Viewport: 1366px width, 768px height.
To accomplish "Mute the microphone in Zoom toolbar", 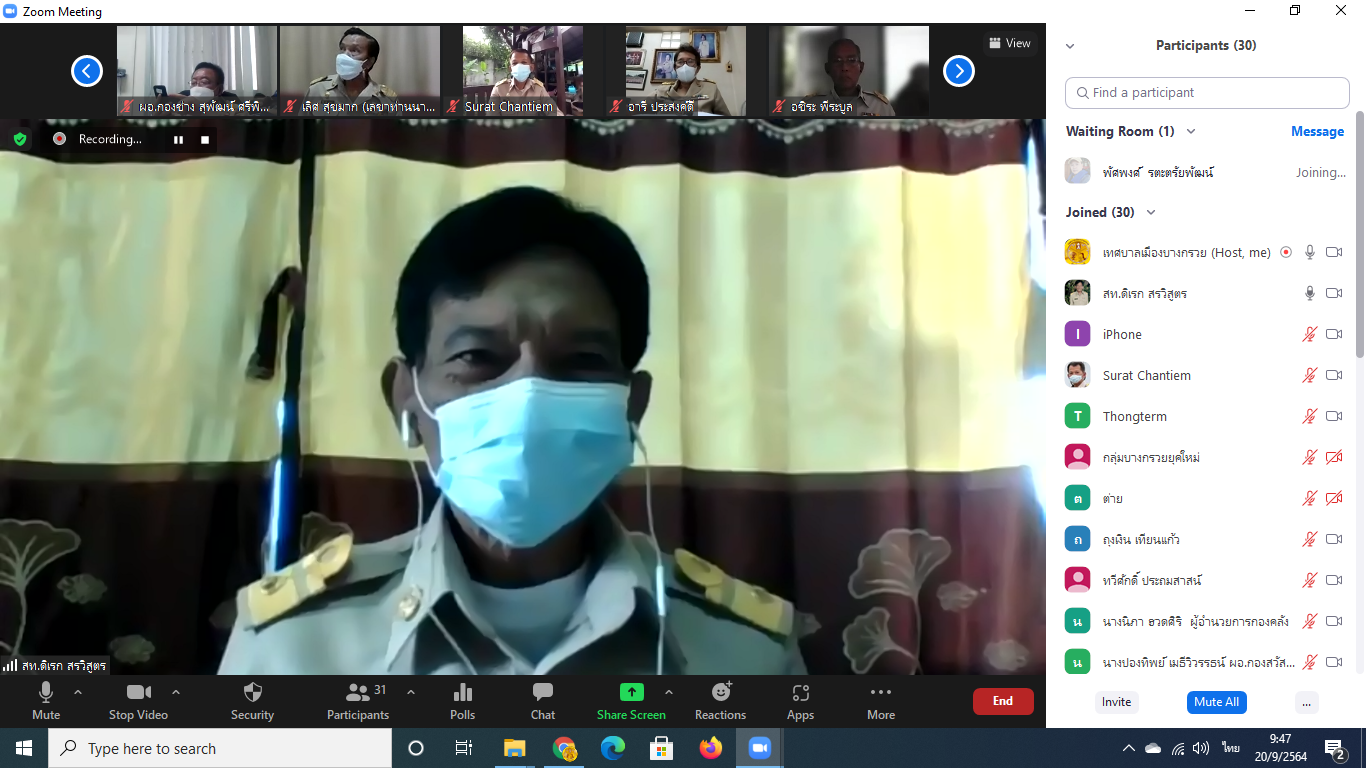I will point(46,700).
